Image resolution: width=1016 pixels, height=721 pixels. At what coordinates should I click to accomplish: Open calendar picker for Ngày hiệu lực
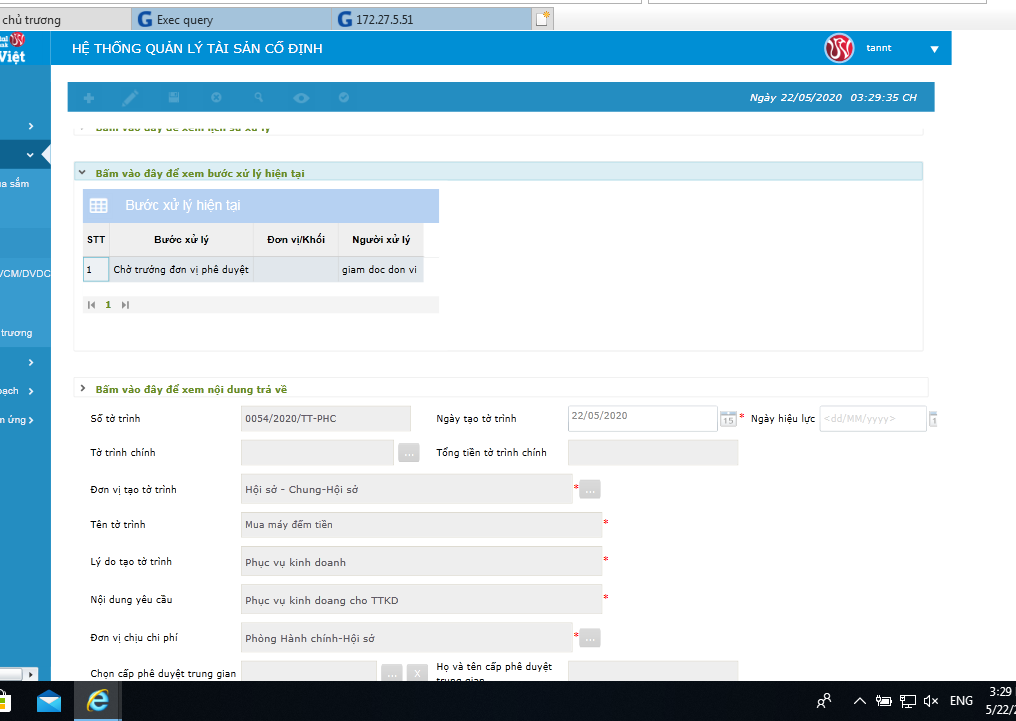click(934, 419)
